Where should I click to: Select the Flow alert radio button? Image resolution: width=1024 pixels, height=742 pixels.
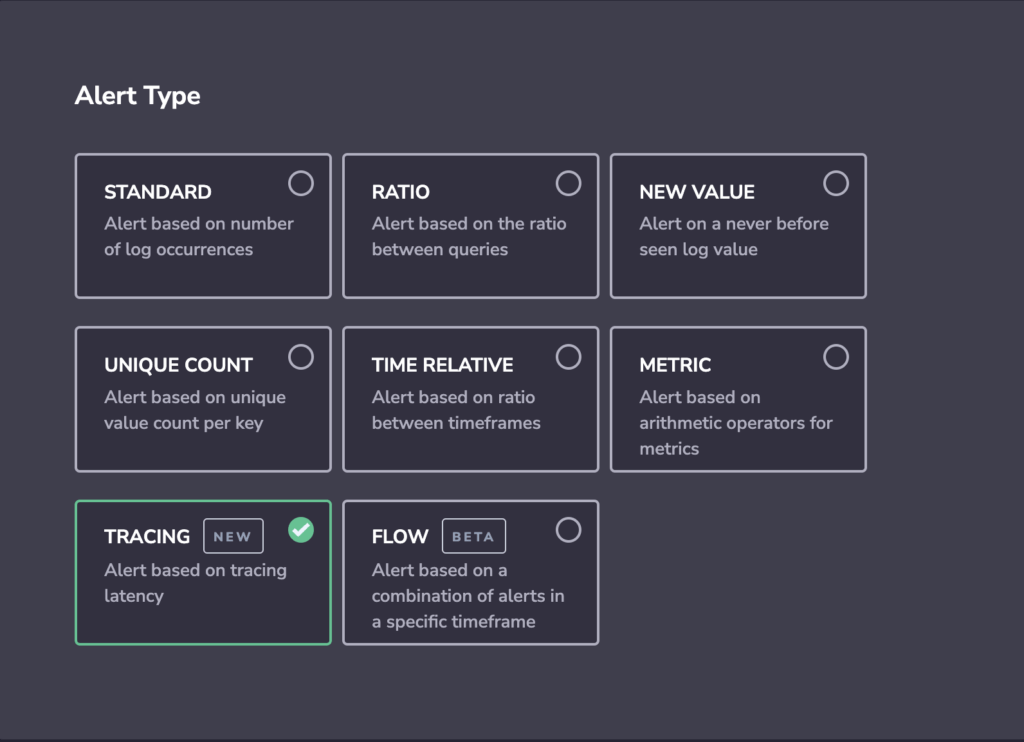coord(568,530)
